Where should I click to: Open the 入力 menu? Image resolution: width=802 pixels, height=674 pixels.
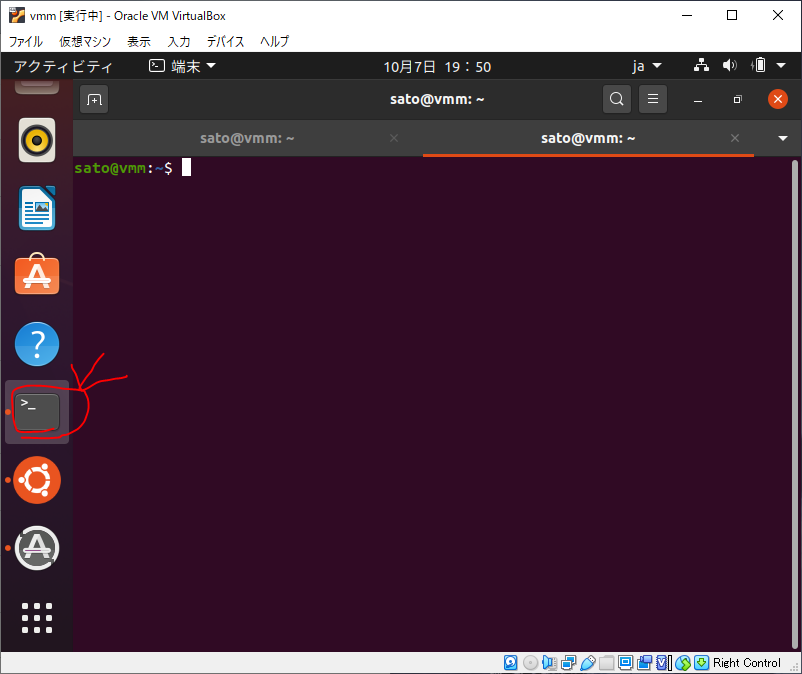[x=179, y=41]
